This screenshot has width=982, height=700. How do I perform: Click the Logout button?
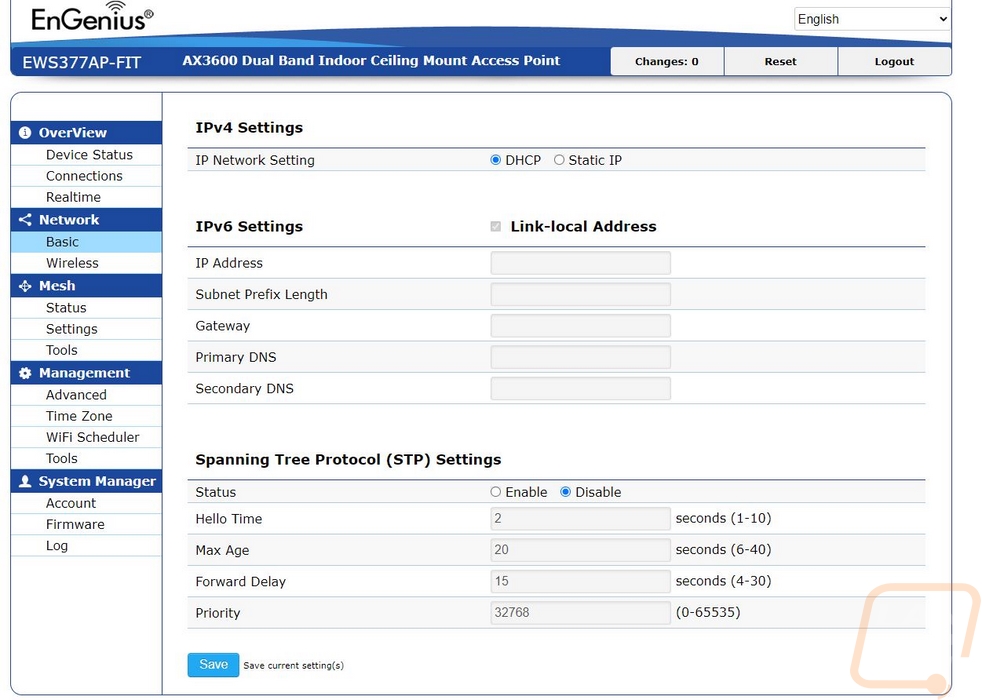click(x=894, y=62)
